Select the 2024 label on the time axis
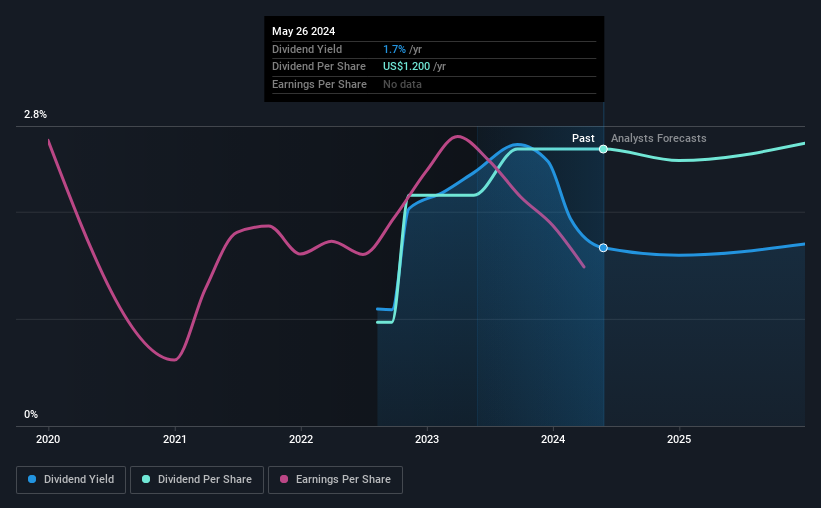The image size is (821, 508). tap(553, 439)
